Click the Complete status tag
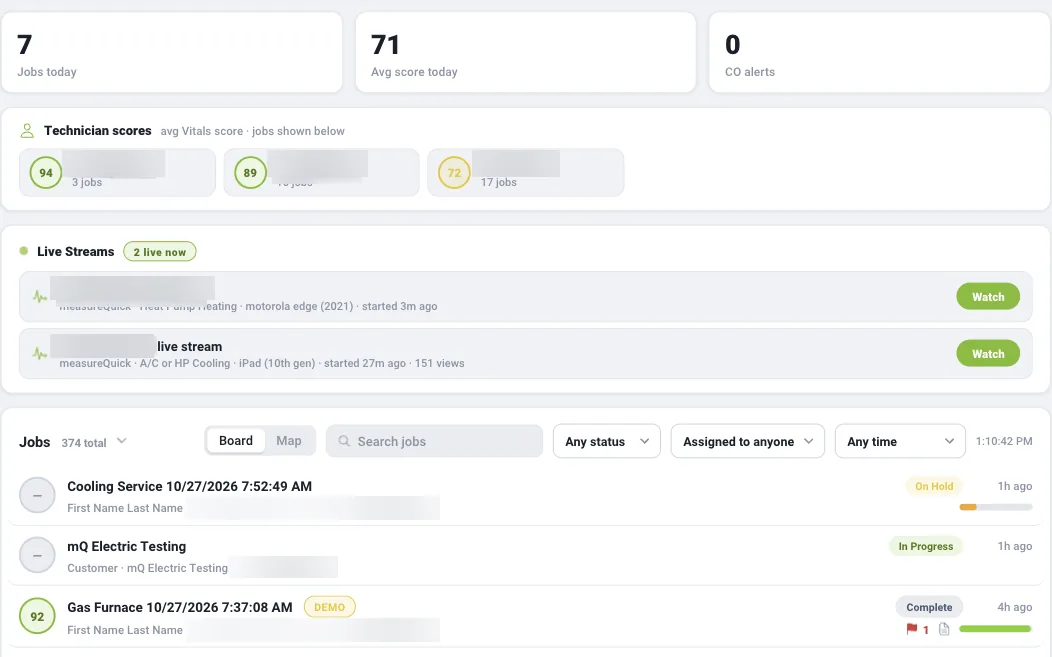Screen dimensions: 1052x657 929,607
